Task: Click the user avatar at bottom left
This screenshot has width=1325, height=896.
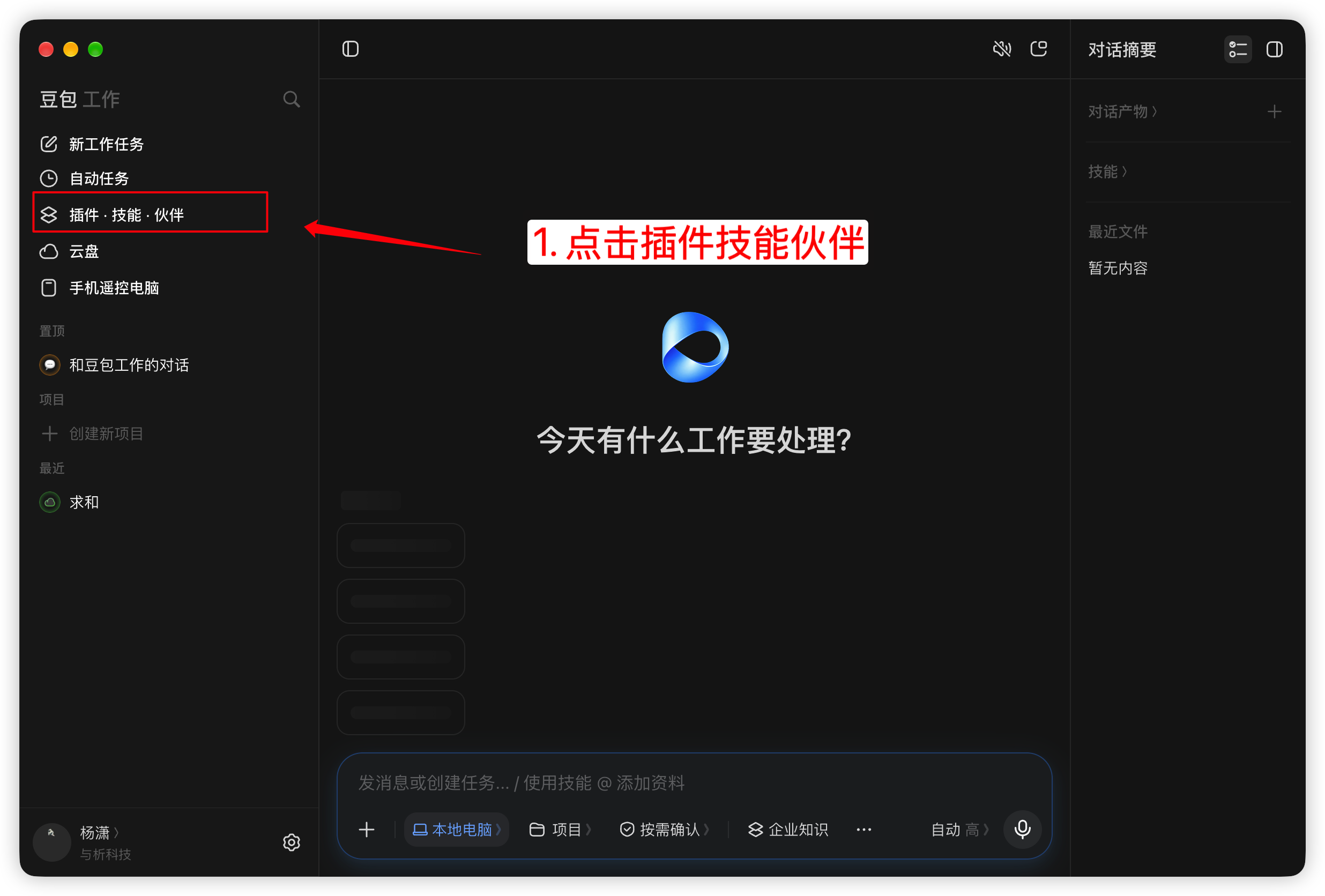Action: click(52, 842)
